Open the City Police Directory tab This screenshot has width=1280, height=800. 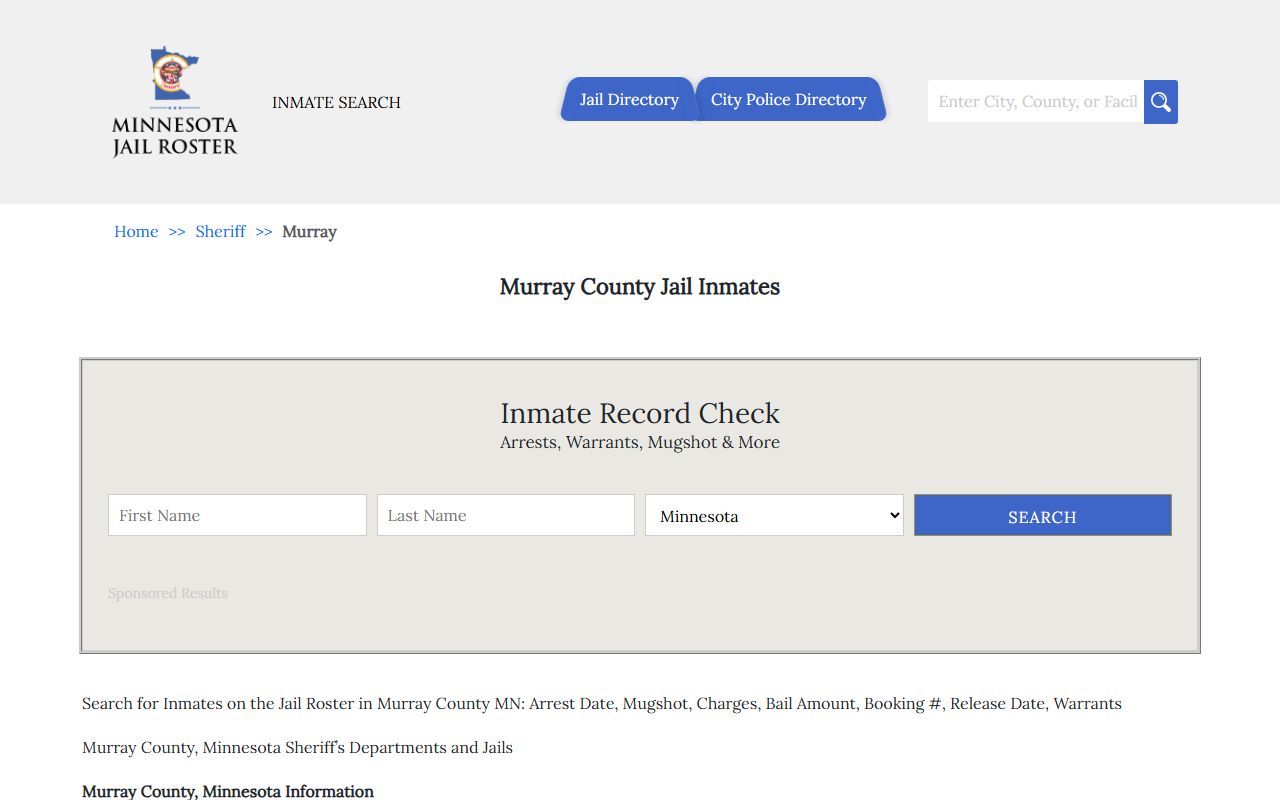coord(789,99)
